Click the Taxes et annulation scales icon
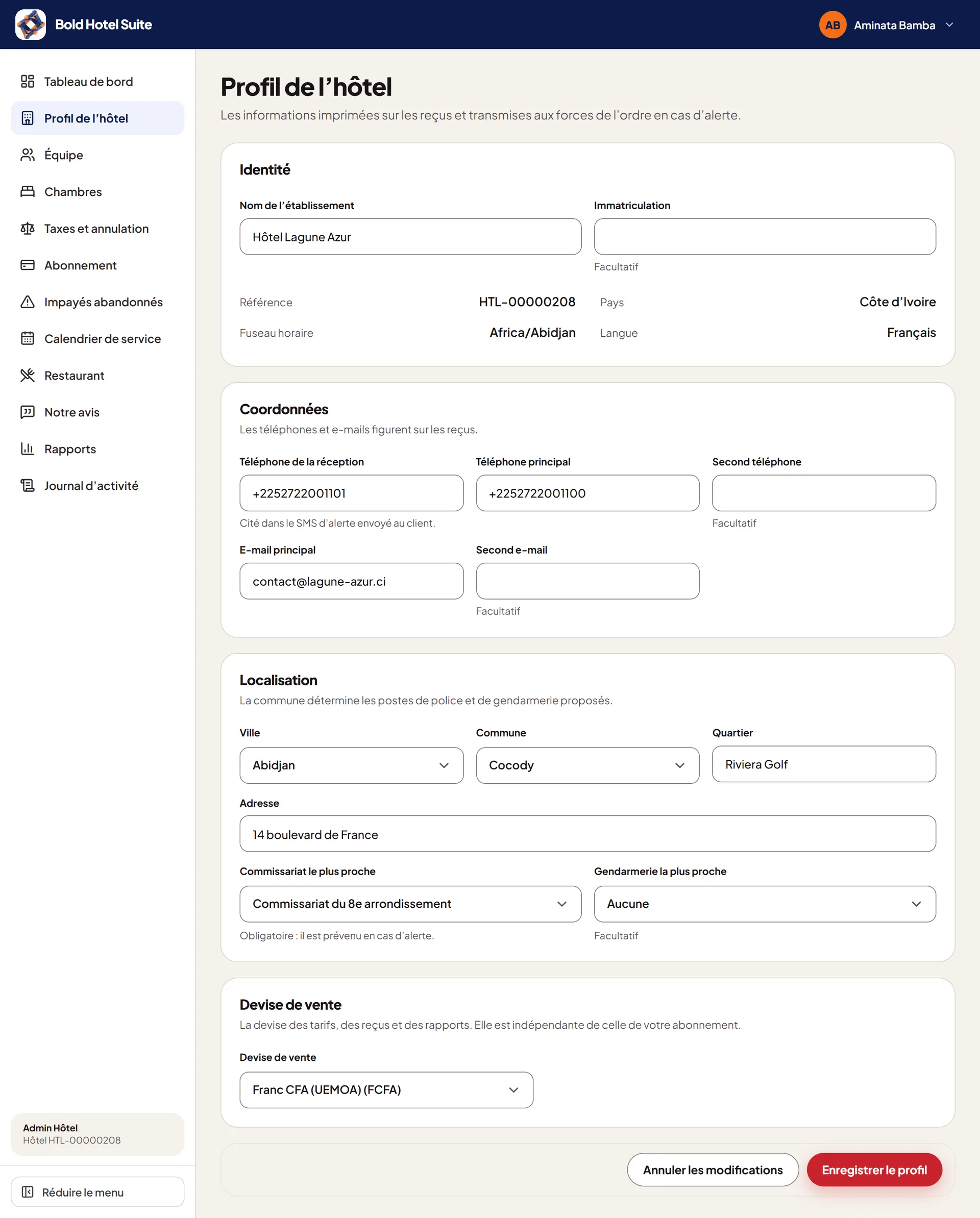 click(x=27, y=228)
